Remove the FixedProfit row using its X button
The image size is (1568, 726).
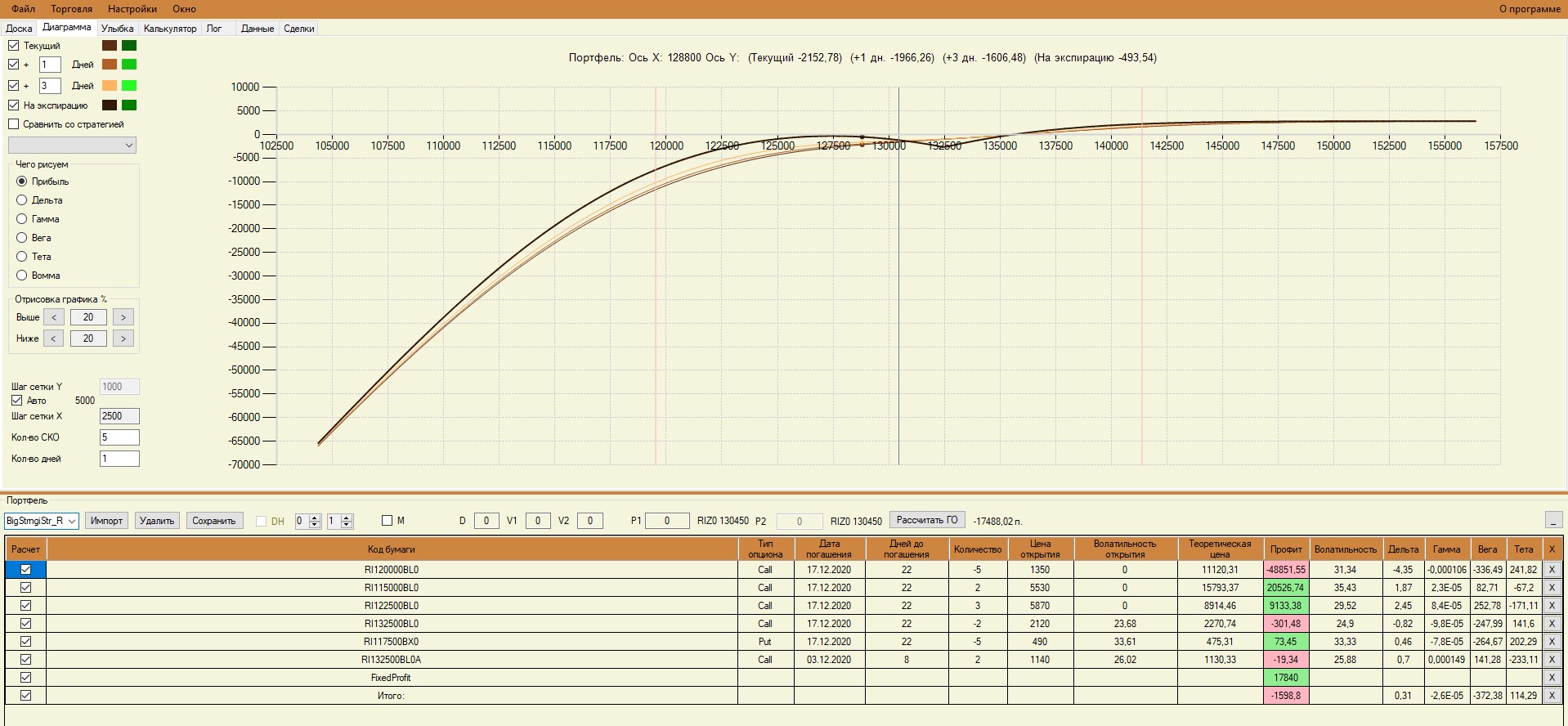(x=1552, y=678)
